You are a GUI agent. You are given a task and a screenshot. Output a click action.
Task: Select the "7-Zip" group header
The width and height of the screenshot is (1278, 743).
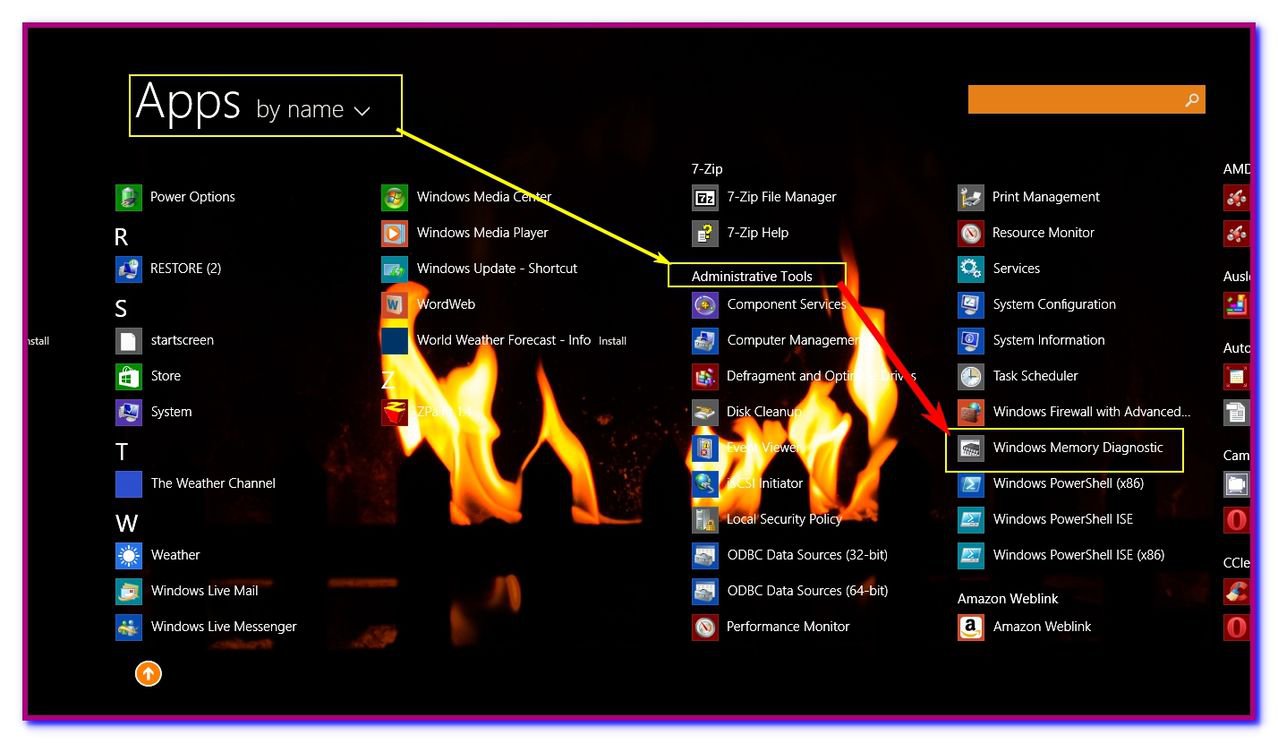pos(707,169)
